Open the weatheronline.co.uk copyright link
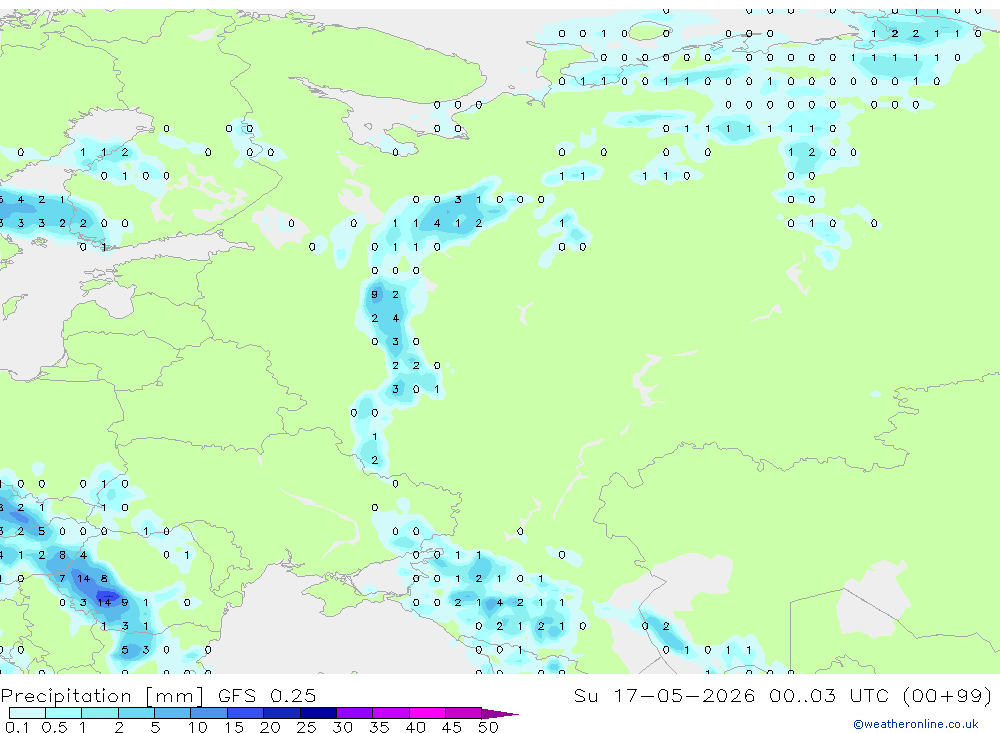Viewport: 1000px width, 733px height. [x=915, y=724]
